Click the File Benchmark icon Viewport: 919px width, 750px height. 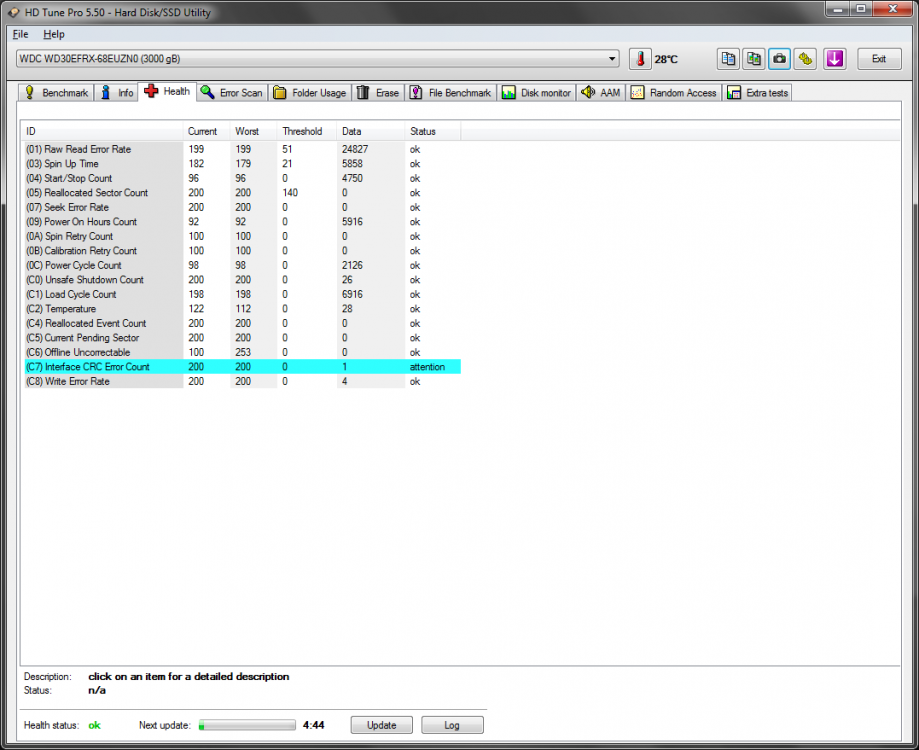tap(416, 93)
